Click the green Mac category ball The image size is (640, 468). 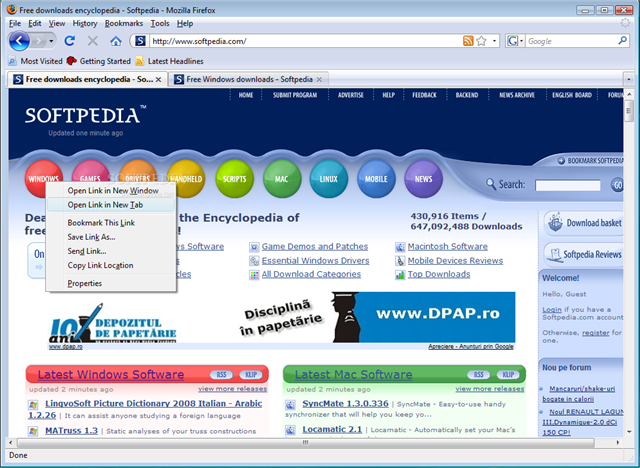(282, 179)
